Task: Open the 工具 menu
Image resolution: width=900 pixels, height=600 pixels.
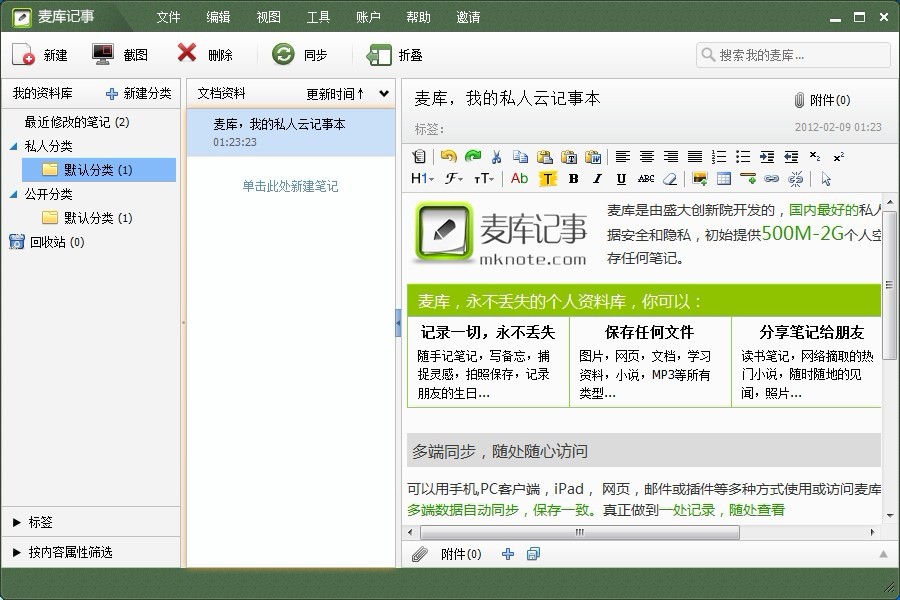Action: coord(318,17)
